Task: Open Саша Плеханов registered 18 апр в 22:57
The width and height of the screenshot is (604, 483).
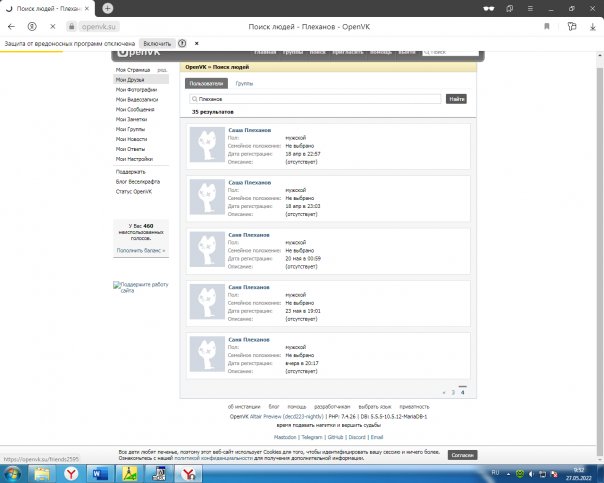Action: coord(250,130)
